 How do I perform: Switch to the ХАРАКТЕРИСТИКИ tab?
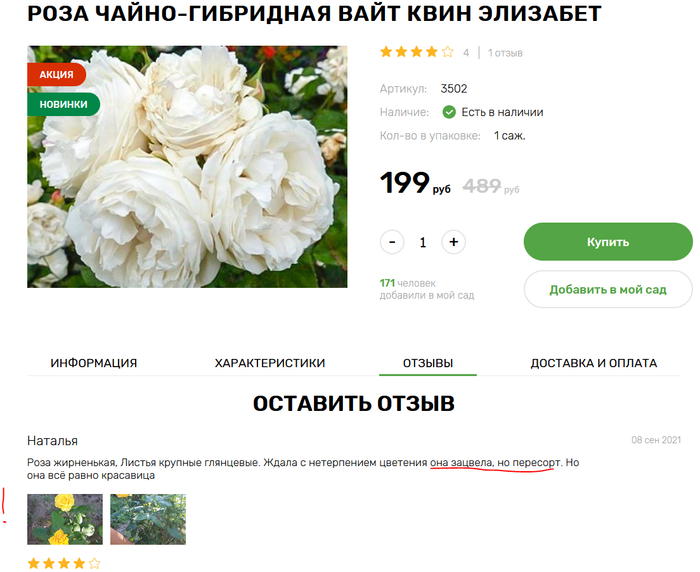tap(270, 363)
